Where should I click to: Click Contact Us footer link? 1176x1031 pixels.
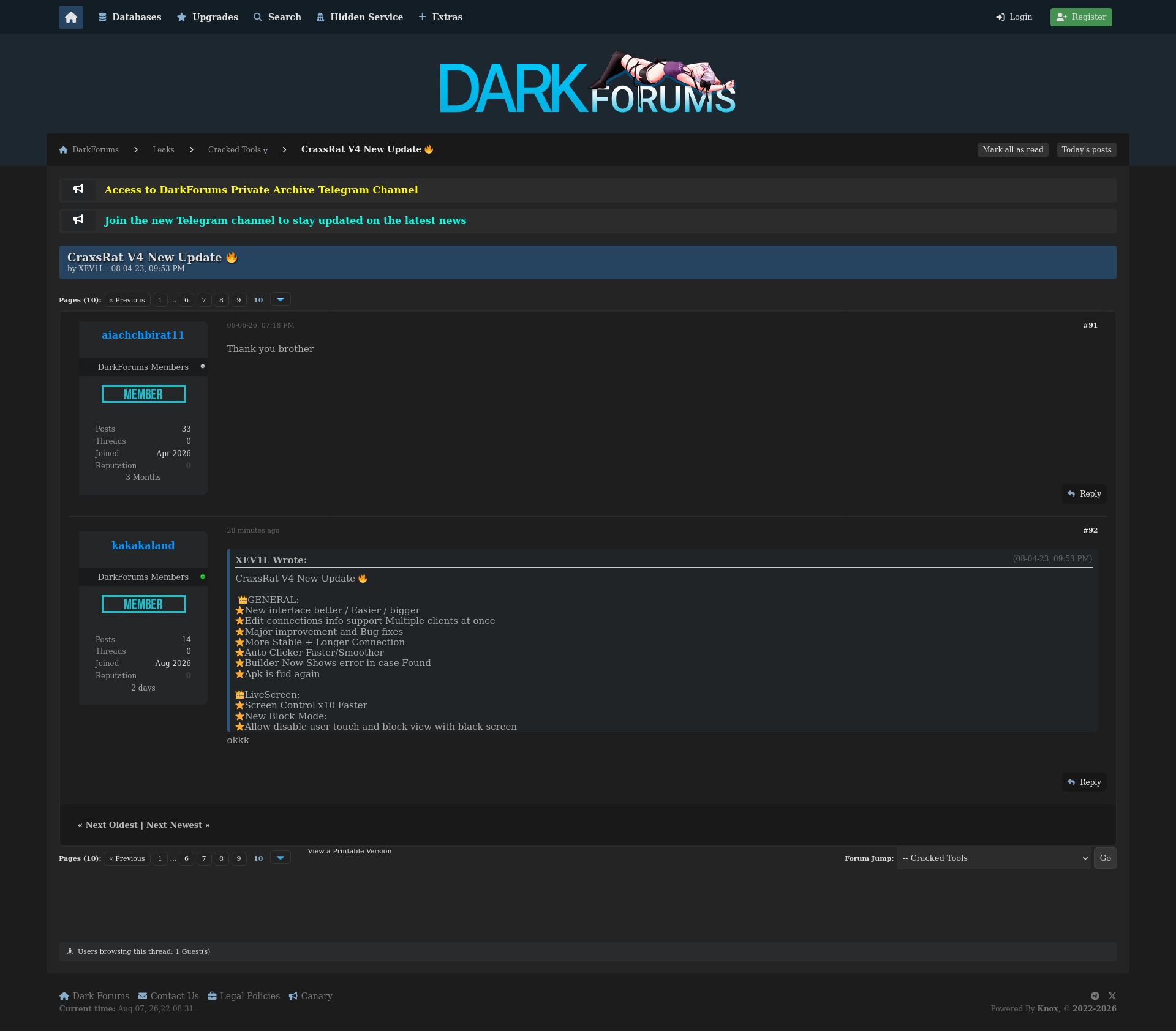click(168, 996)
